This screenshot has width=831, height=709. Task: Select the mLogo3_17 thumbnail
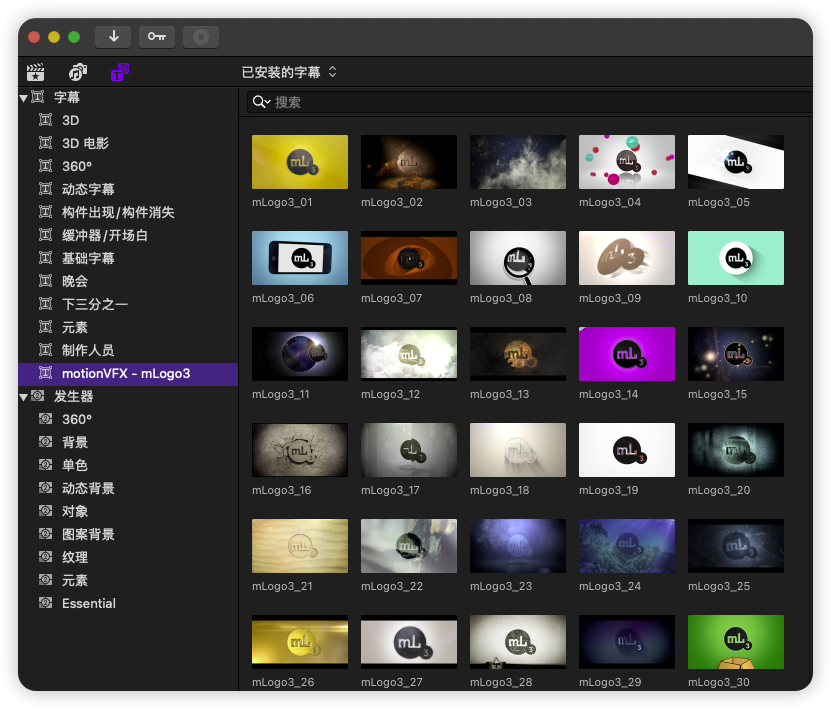click(409, 450)
